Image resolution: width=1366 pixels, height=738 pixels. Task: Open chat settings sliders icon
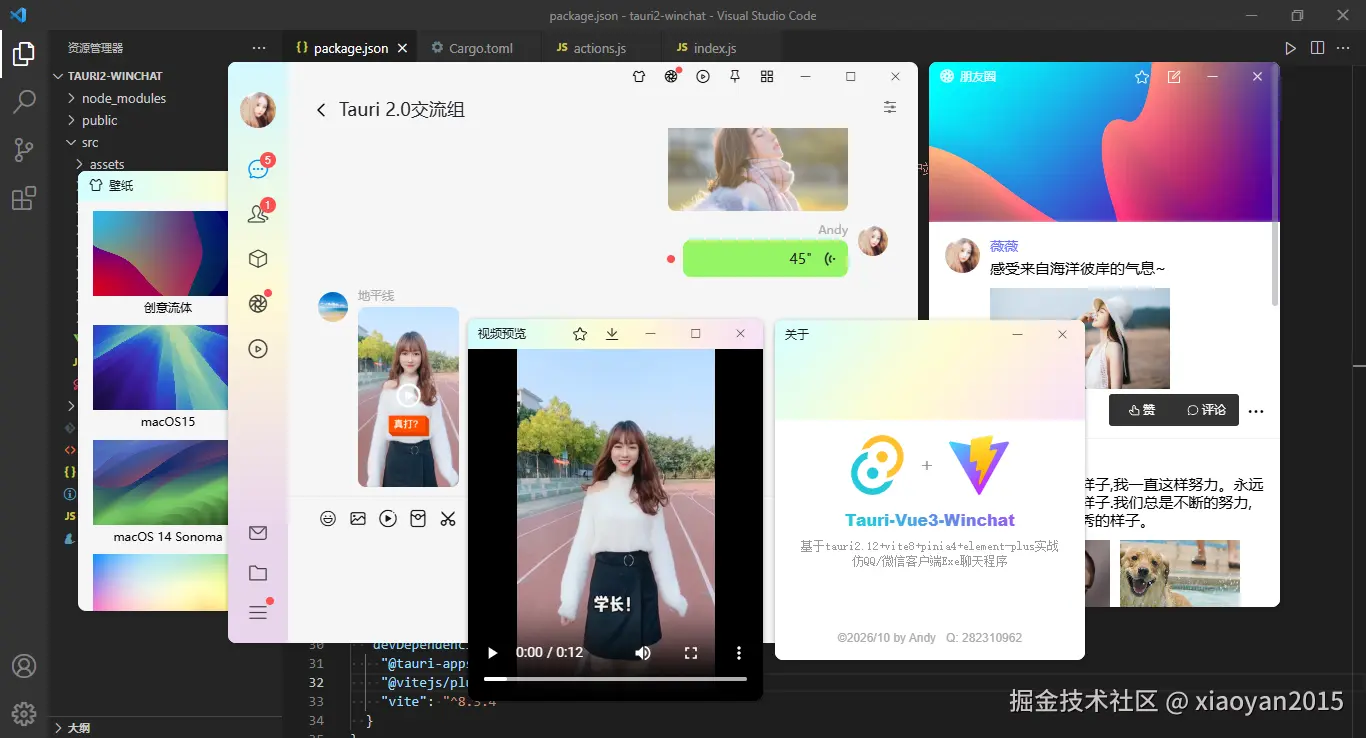point(890,108)
